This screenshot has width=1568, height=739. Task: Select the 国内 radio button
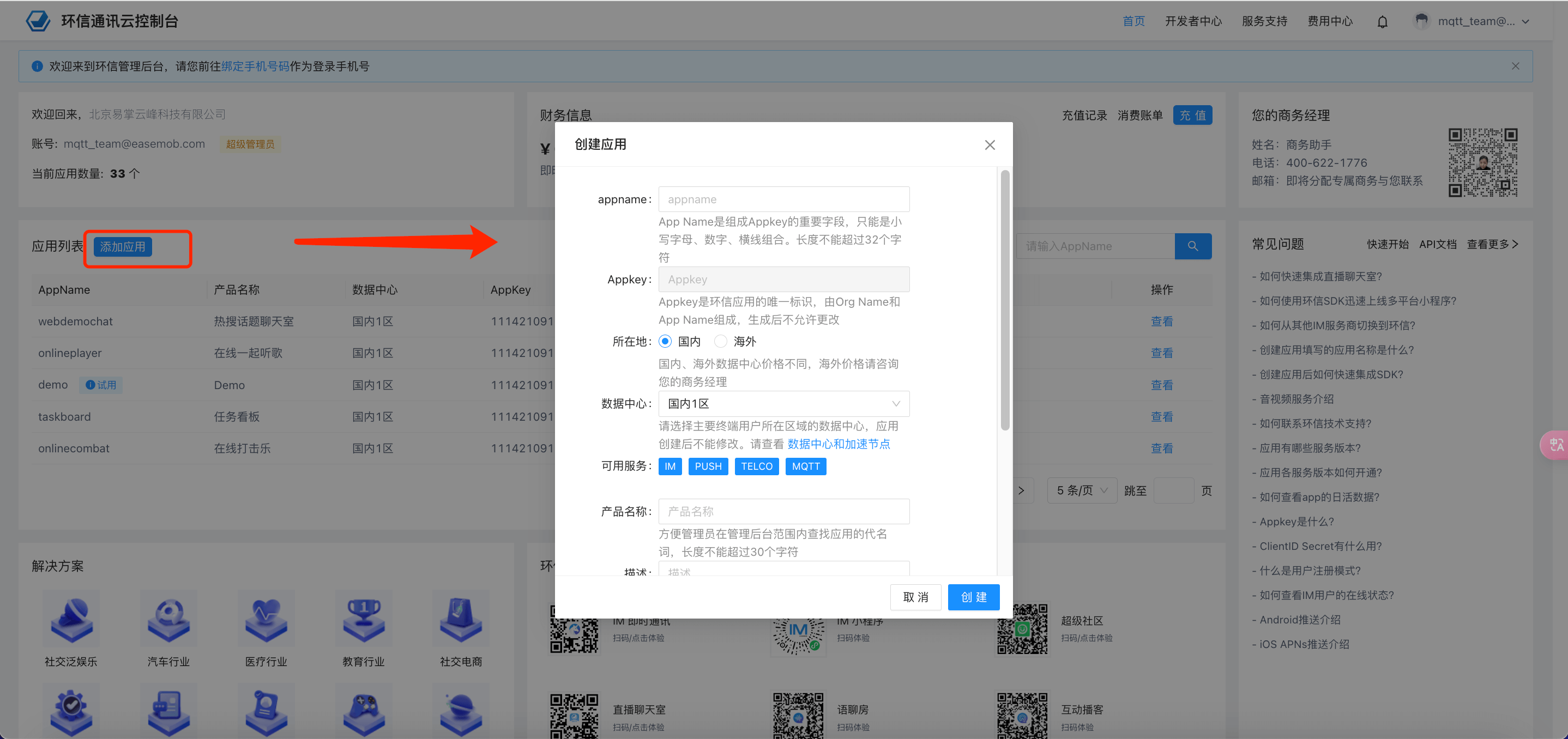[x=665, y=341]
